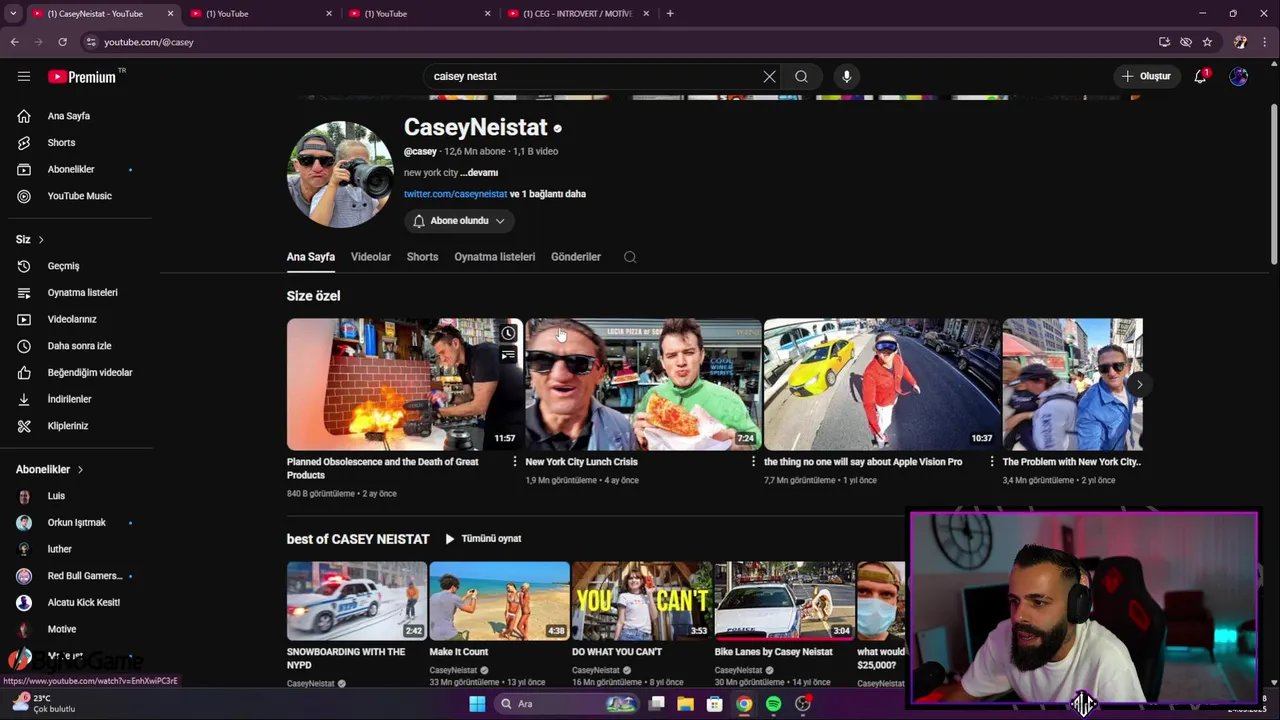
Task: Open best of CASEY NEISTAT playlist title
Action: point(358,539)
